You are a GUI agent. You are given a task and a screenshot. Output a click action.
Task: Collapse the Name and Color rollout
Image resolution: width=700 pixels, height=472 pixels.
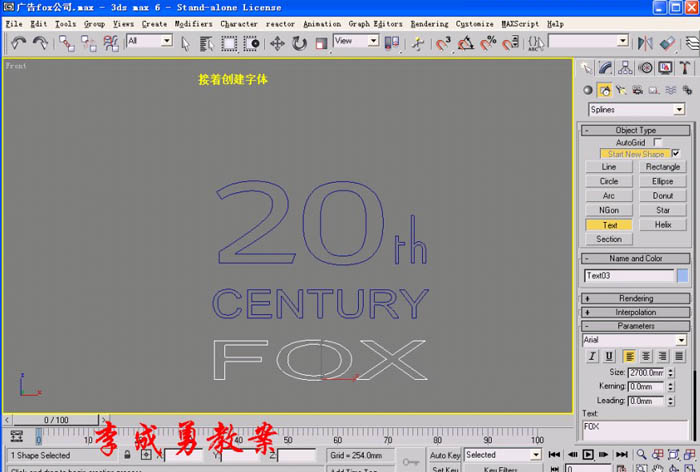636,259
